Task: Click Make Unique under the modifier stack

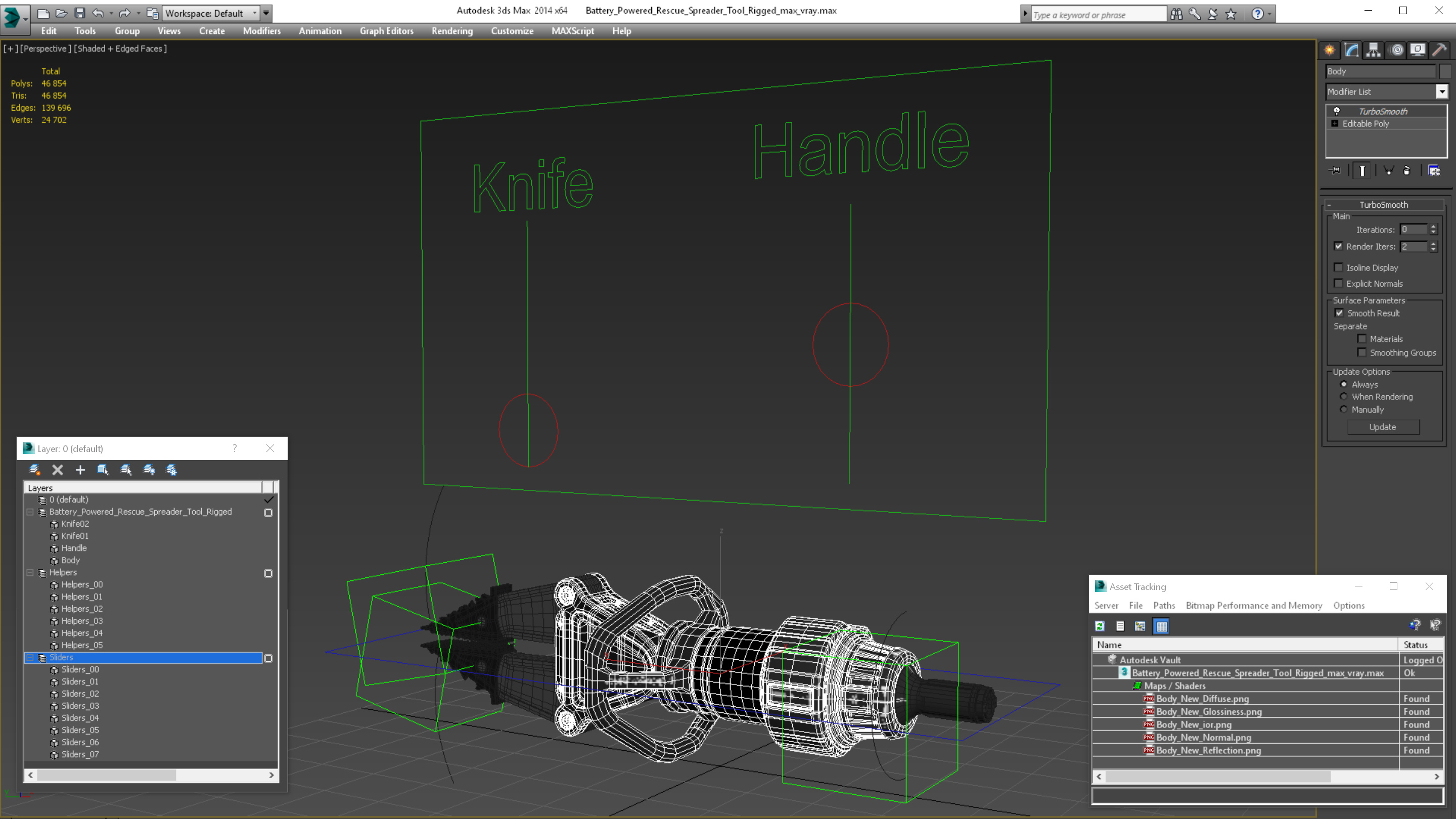Action: (x=1388, y=170)
